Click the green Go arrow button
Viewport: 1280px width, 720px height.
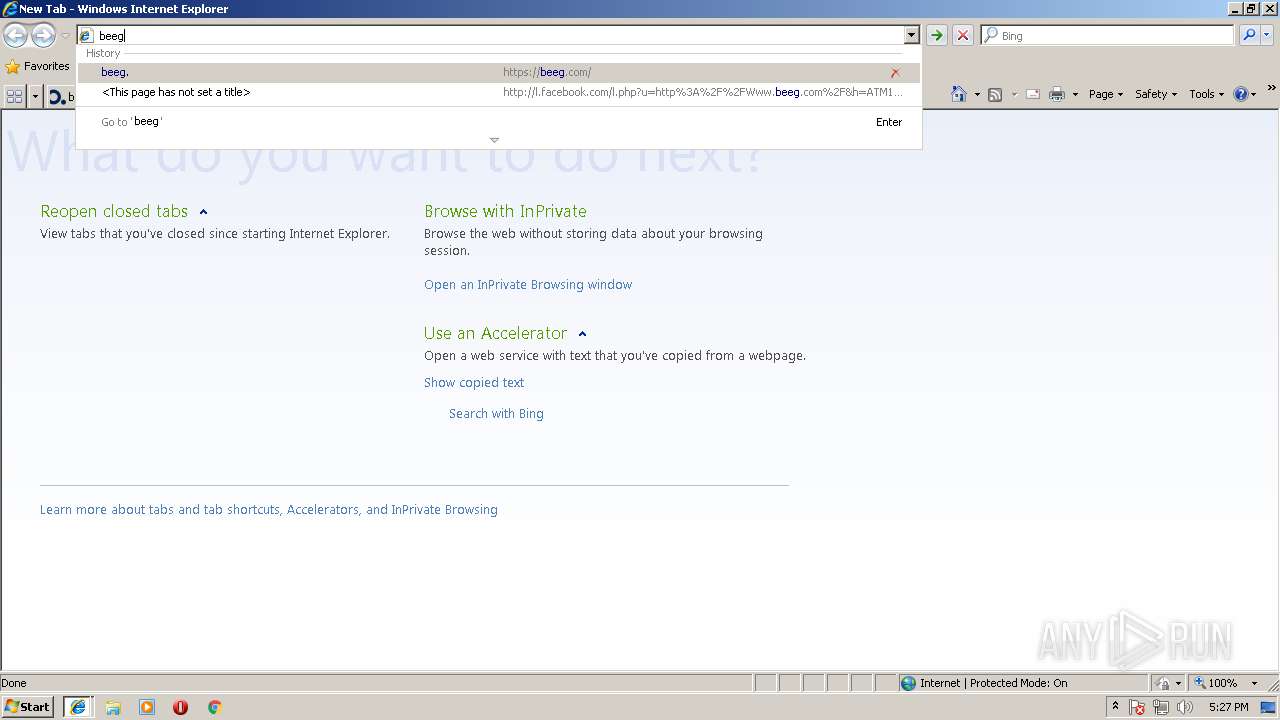[x=936, y=36]
